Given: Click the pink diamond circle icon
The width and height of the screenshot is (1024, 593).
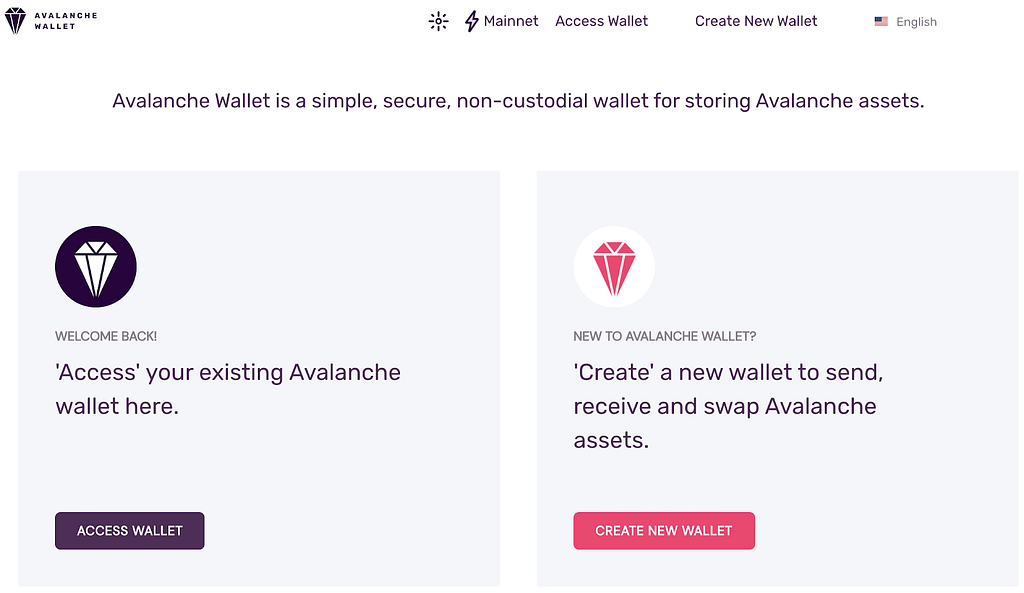Looking at the screenshot, I should pos(614,266).
